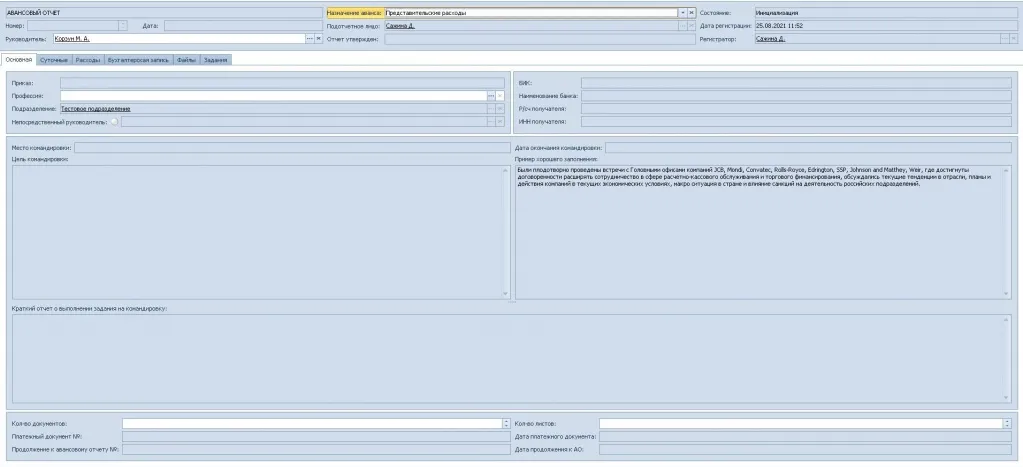Open the Руководитель lookup ellipsis button
The image size is (1023, 467).
pos(309,39)
